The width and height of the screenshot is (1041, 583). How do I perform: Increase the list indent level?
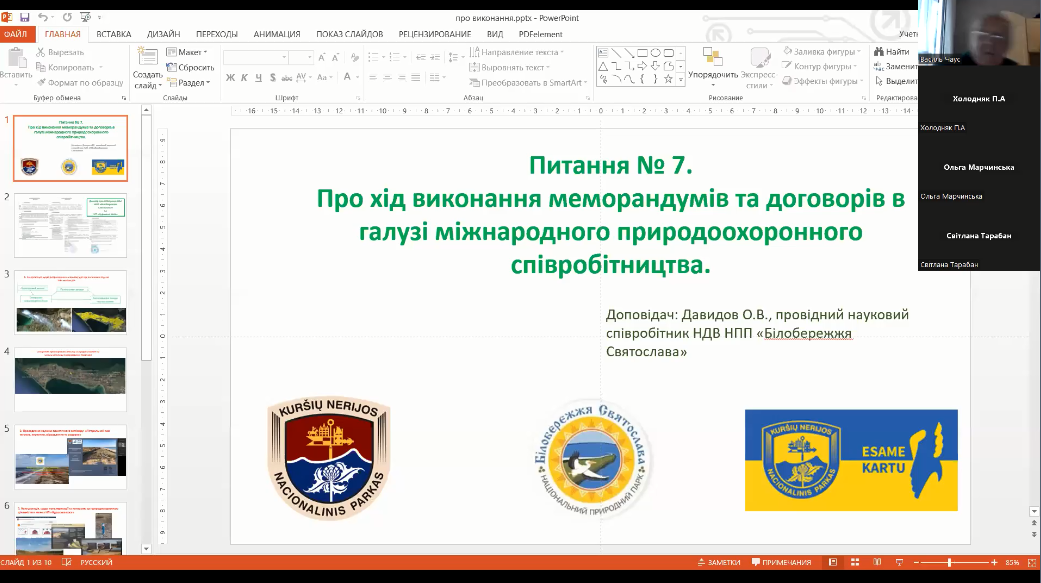point(435,58)
